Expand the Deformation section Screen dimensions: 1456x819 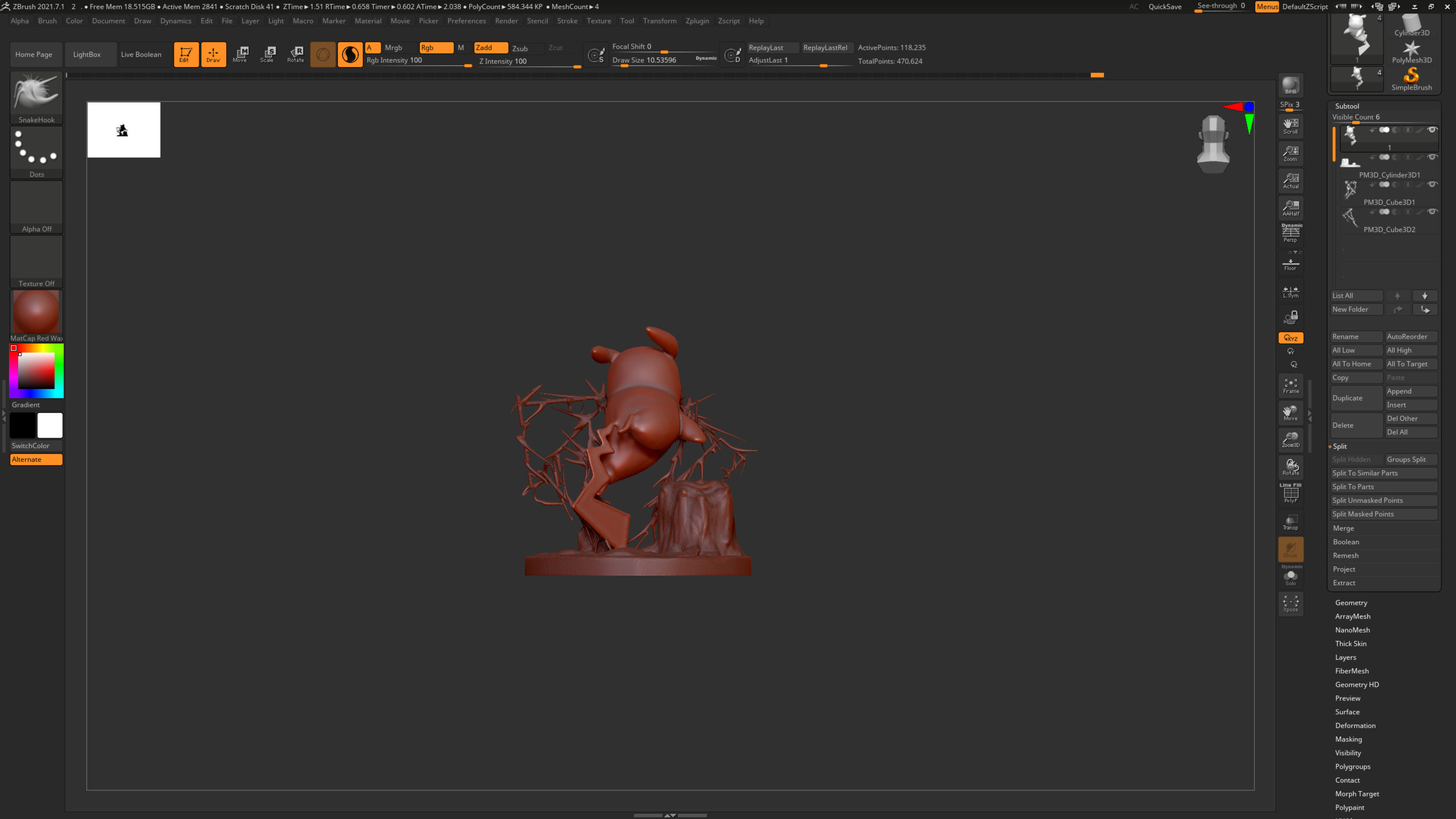click(1356, 725)
